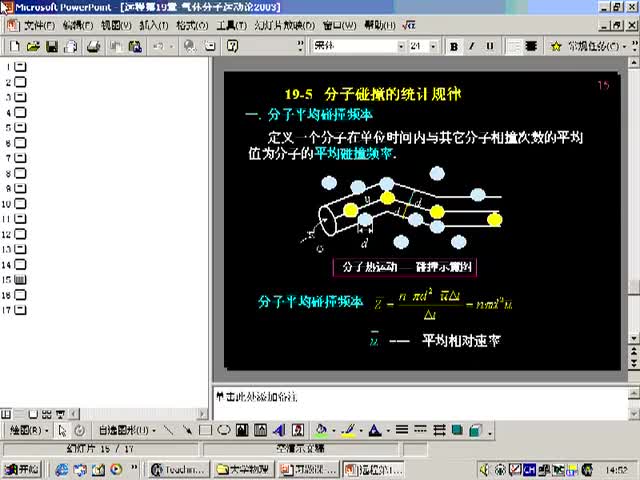Click the Dash Style icon
This screenshot has width=640, height=480.
tap(420, 430)
